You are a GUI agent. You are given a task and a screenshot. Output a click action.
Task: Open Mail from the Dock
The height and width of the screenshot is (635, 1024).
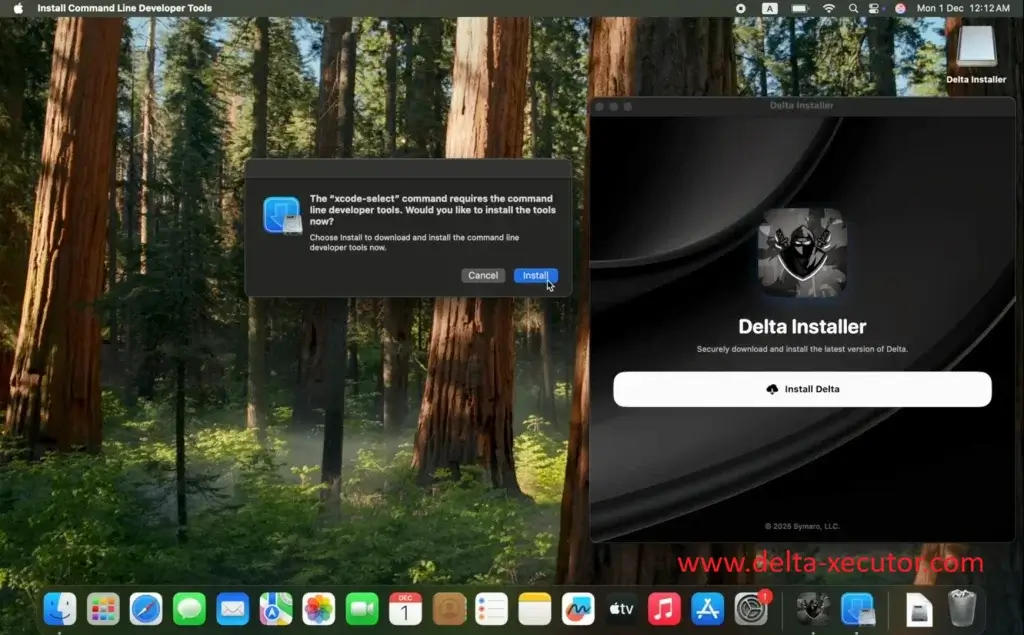[232, 609]
